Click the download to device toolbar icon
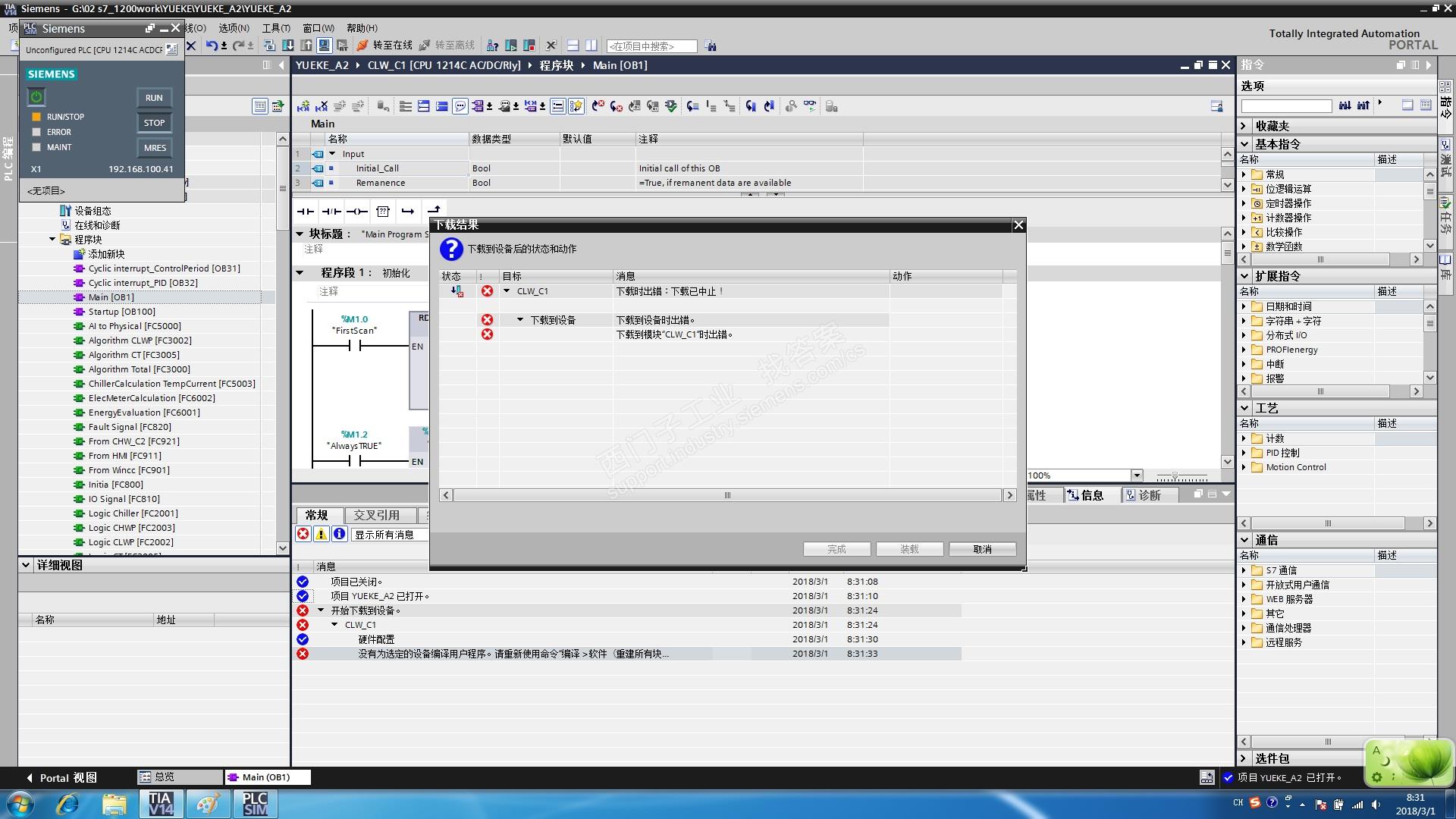 click(x=288, y=45)
